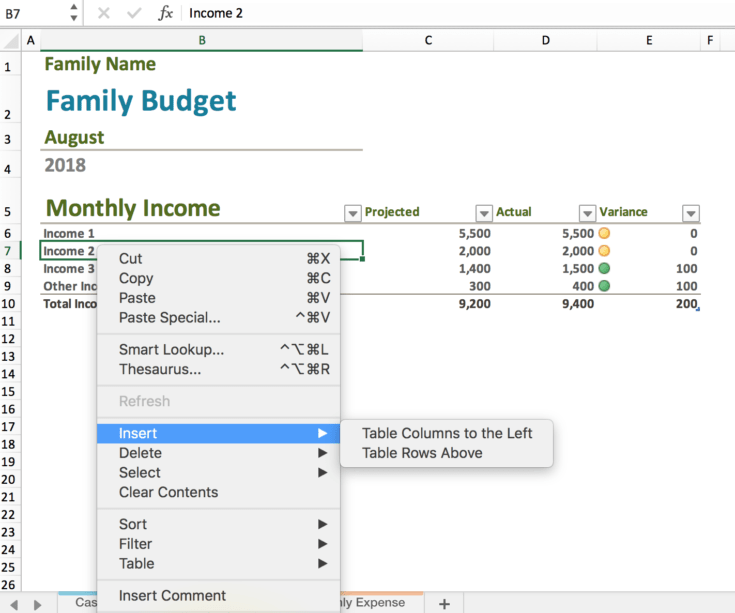Click the Projected value 1,400 cell
This screenshot has height=613, width=735.
pyautogui.click(x=428, y=269)
